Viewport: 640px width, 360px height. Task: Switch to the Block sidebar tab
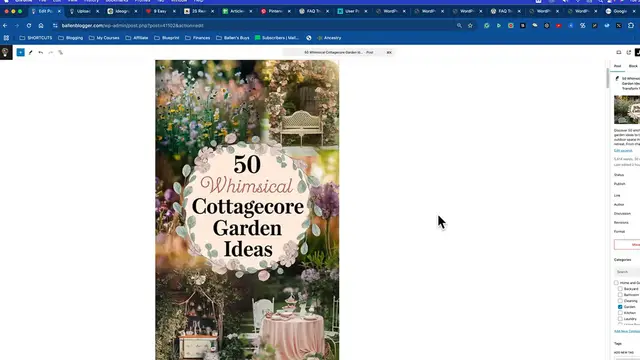coord(633,66)
